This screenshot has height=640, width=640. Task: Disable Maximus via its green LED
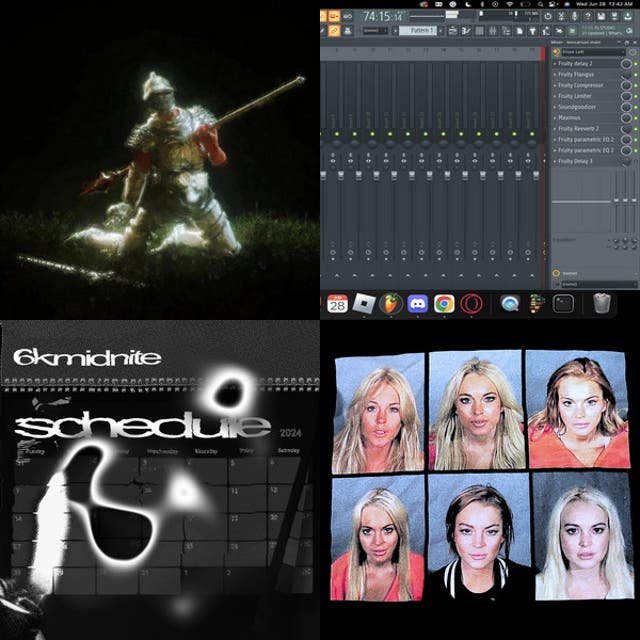click(x=636, y=118)
